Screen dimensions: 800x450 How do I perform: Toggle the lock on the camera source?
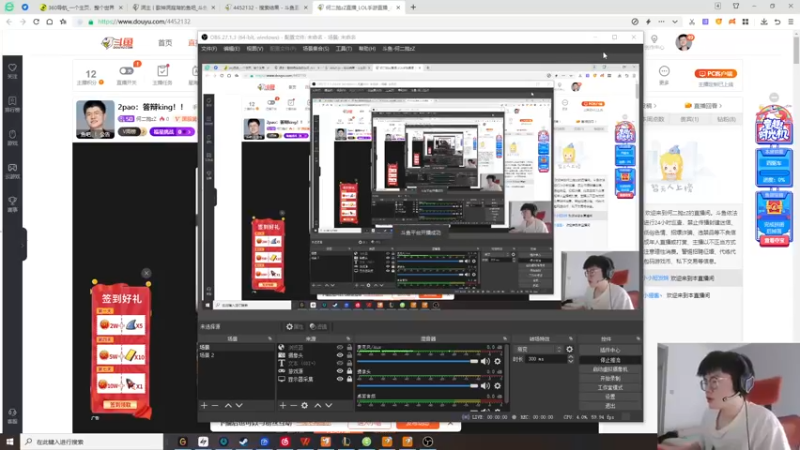[349, 356]
